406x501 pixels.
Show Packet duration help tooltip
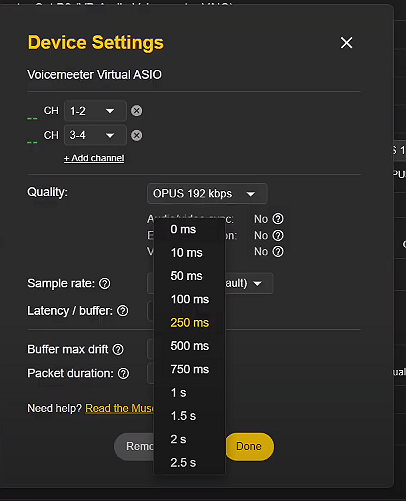click(x=123, y=374)
